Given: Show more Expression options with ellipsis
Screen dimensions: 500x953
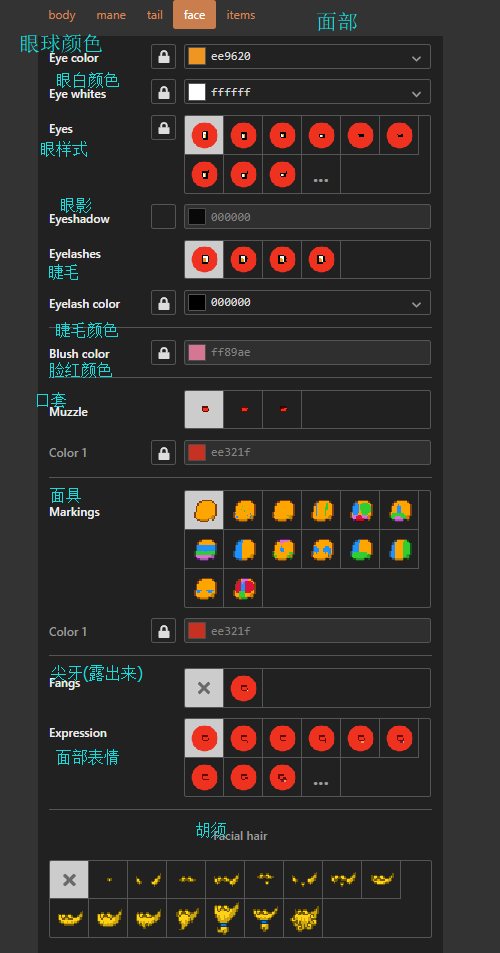Looking at the screenshot, I should [321, 777].
